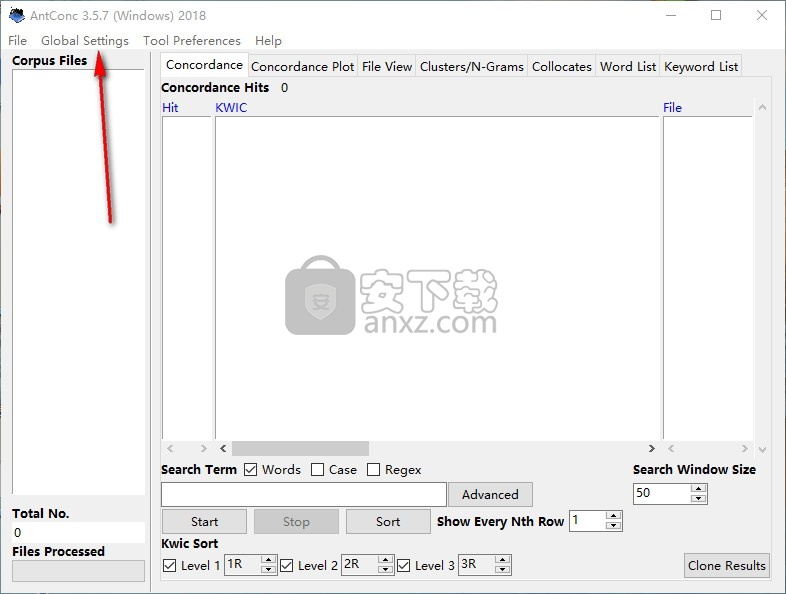Switch to the Word List tab
Image resolution: width=786 pixels, height=594 pixels.
coord(628,66)
